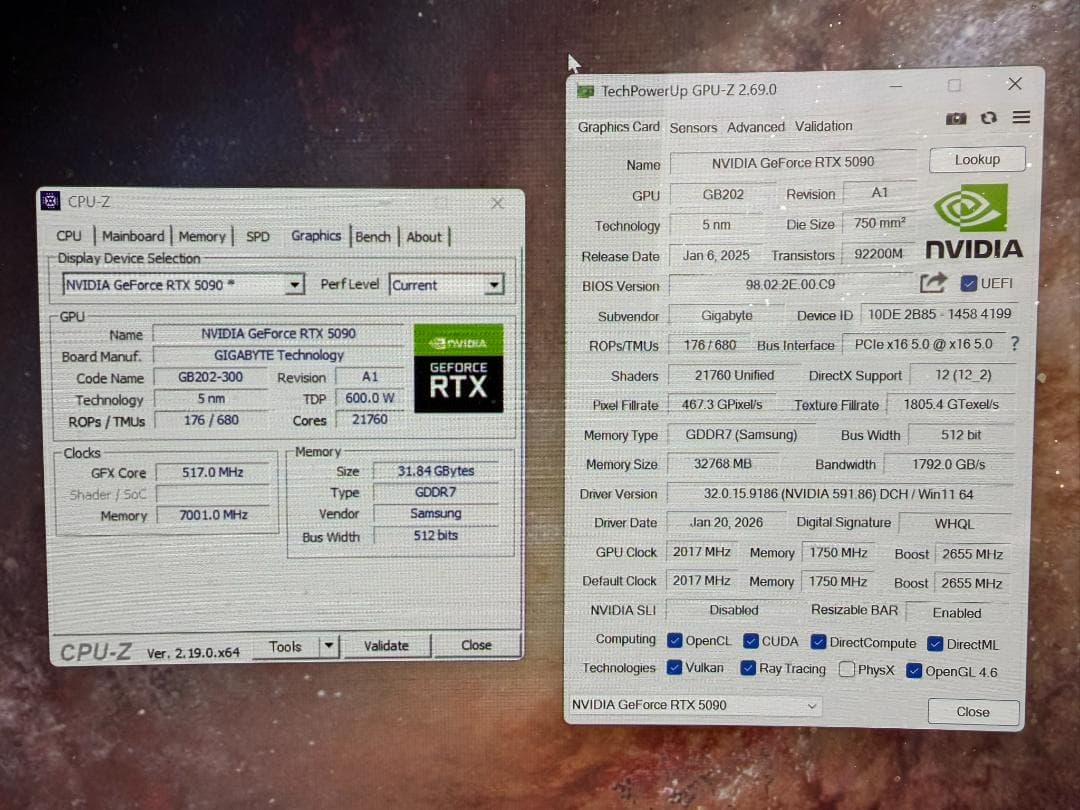This screenshot has height=810, width=1080.
Task: Click the TDP value 600.0 W
Action: [370, 398]
